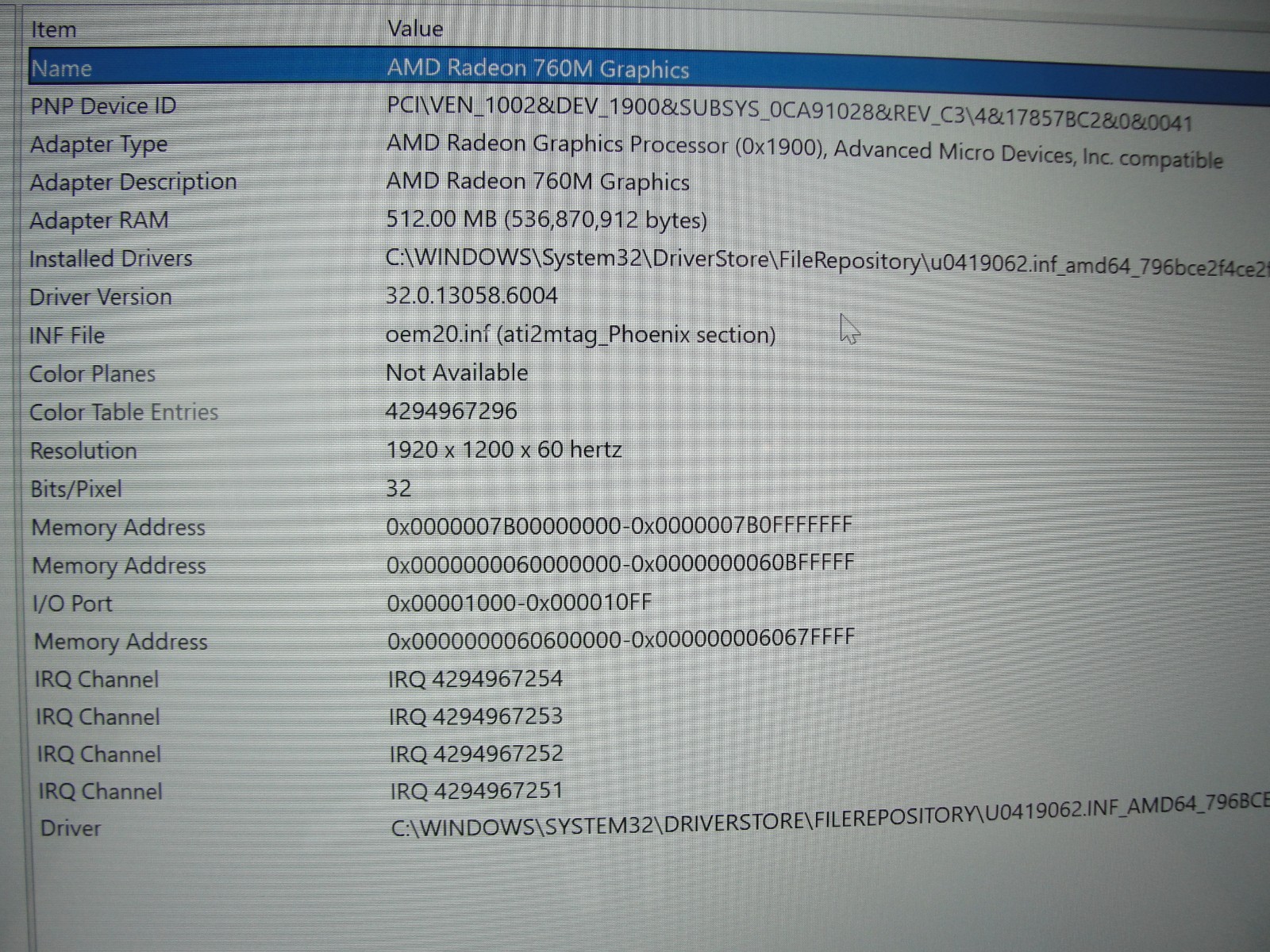Click the Installed Drivers u0419062.inf_amd64 path
Screen dimensions: 1270x952
[x=827, y=262]
